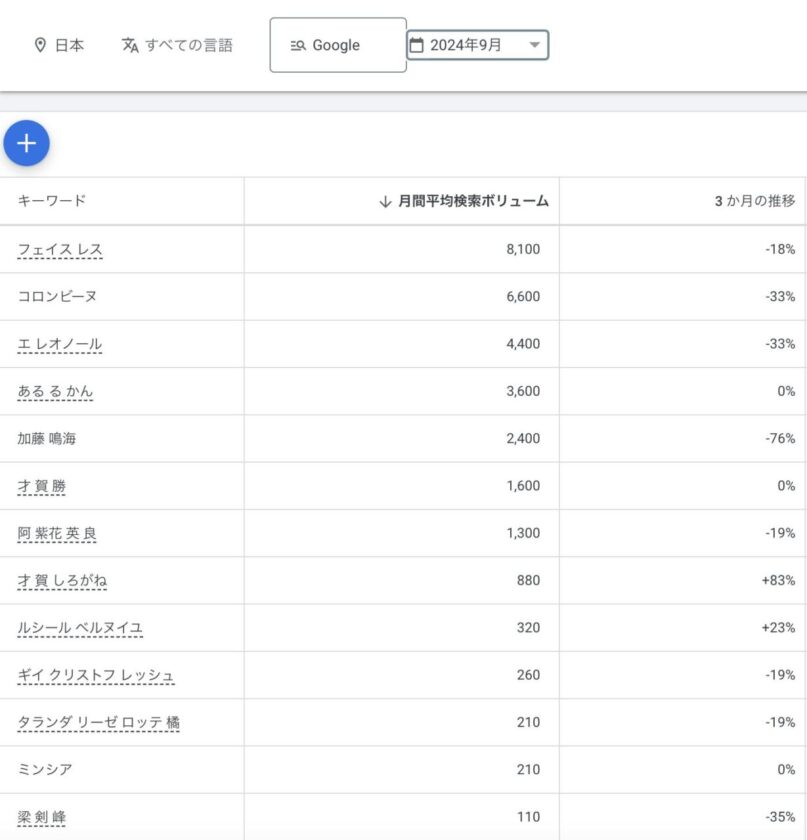Select the keyword タランダ リーゼ ロッテ 橘

pos(99,722)
